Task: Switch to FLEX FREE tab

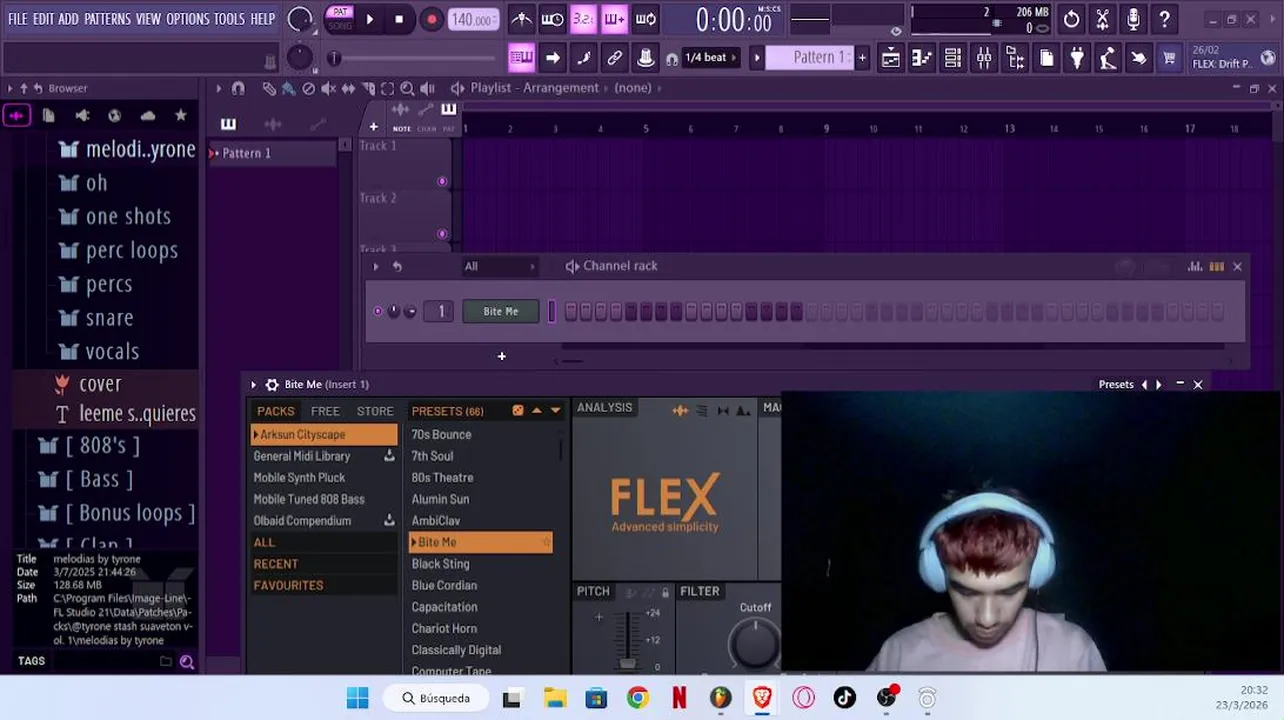Action: [x=325, y=411]
